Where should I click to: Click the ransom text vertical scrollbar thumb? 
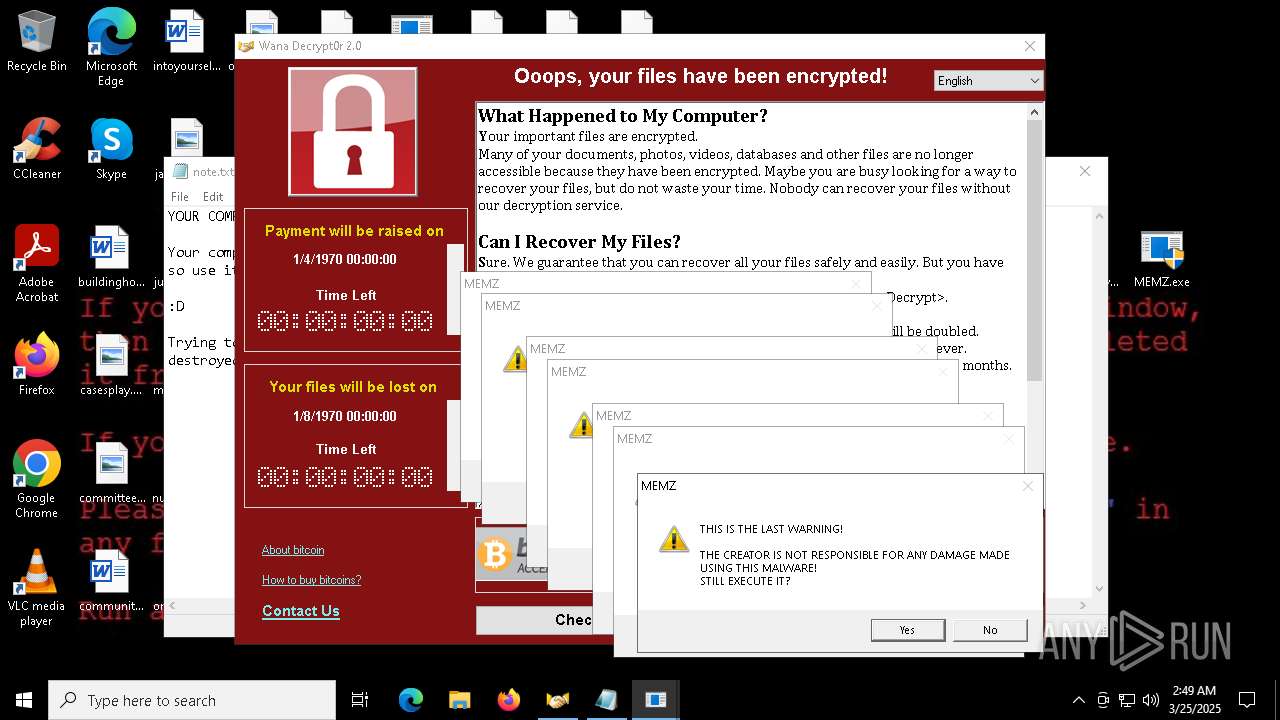[x=1035, y=250]
